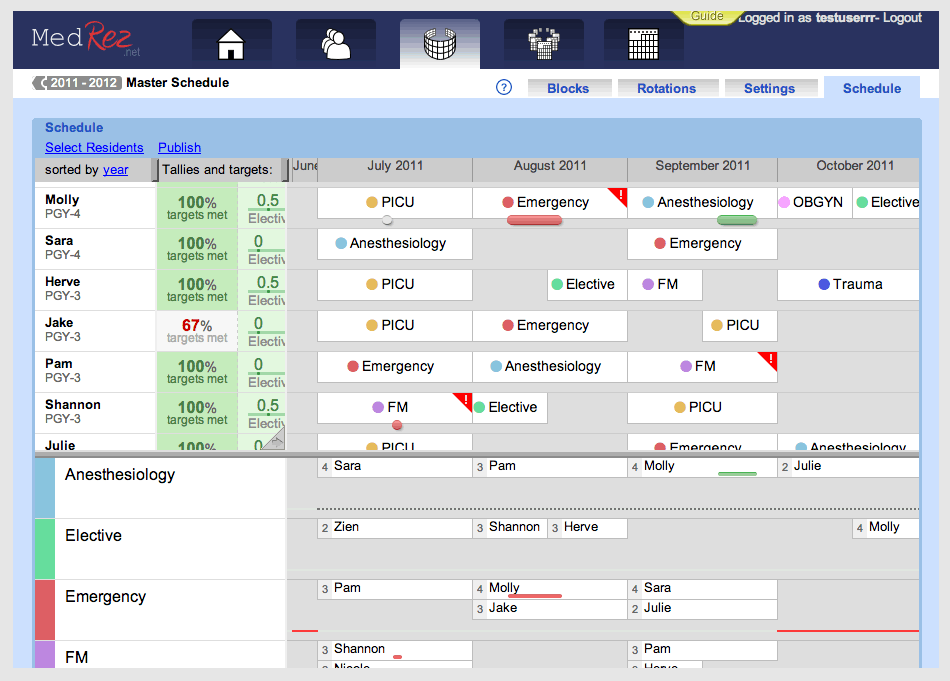
Task: Open the calendar grid icon
Action: click(x=643, y=43)
